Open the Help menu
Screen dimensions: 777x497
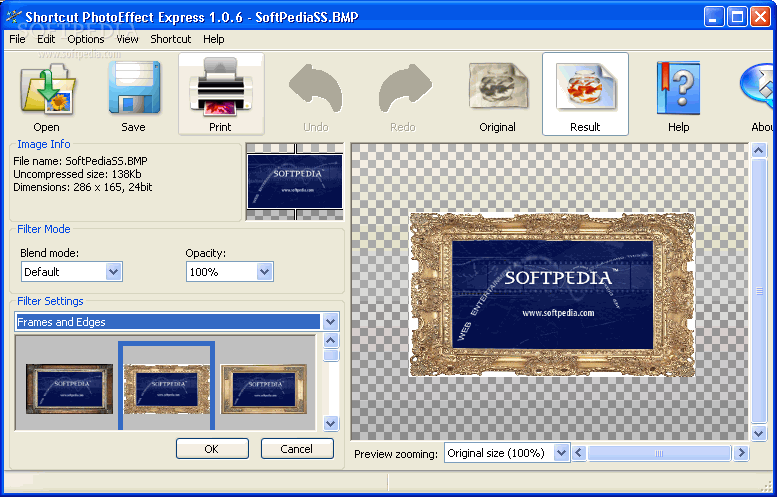(214, 39)
